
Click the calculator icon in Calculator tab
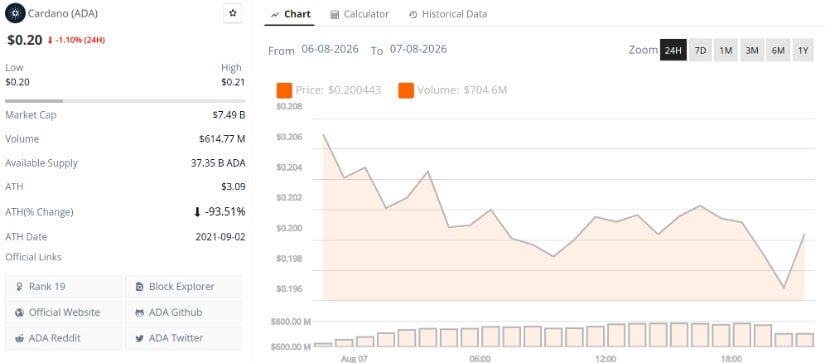[x=334, y=15]
